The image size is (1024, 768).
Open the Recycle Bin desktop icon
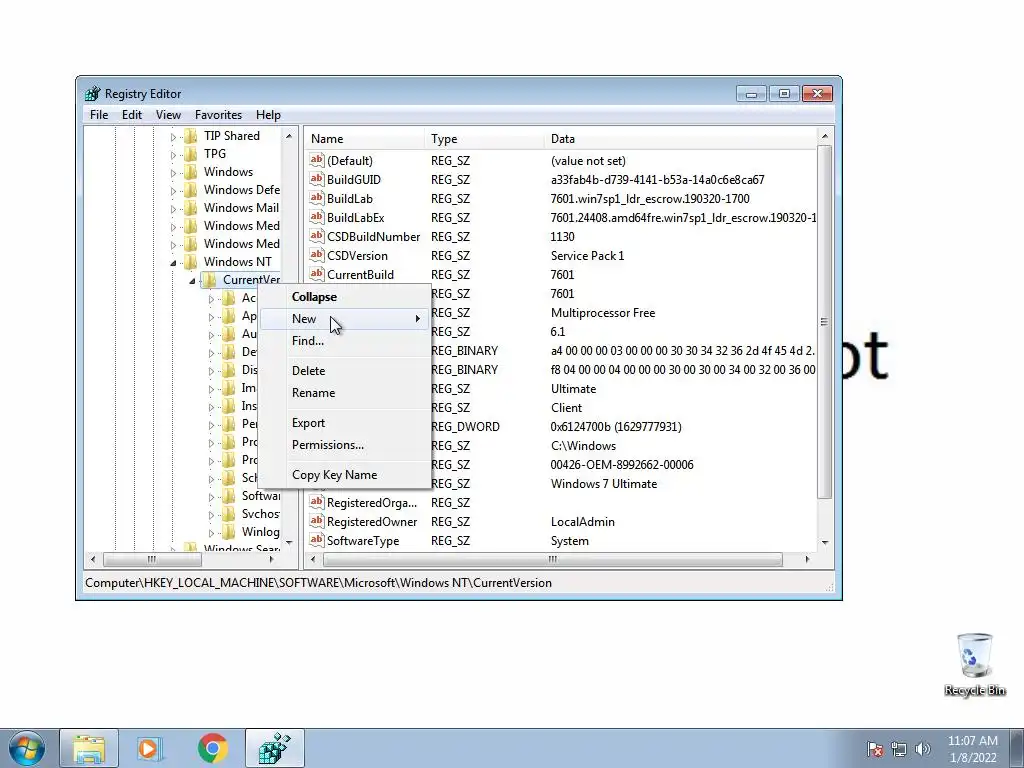click(974, 665)
